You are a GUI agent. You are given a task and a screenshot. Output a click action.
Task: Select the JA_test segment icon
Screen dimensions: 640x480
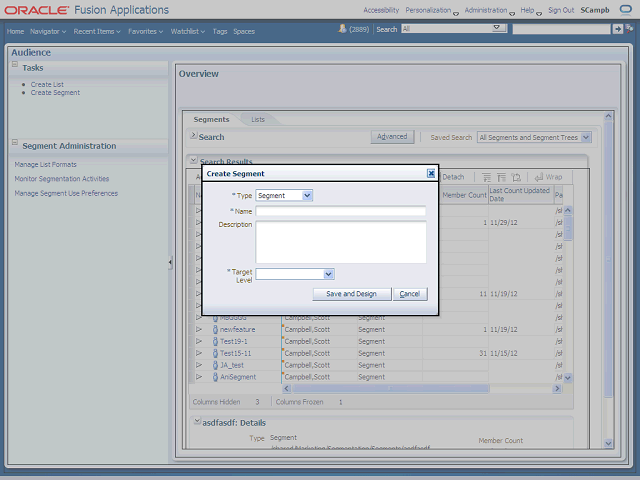pyautogui.click(x=215, y=365)
